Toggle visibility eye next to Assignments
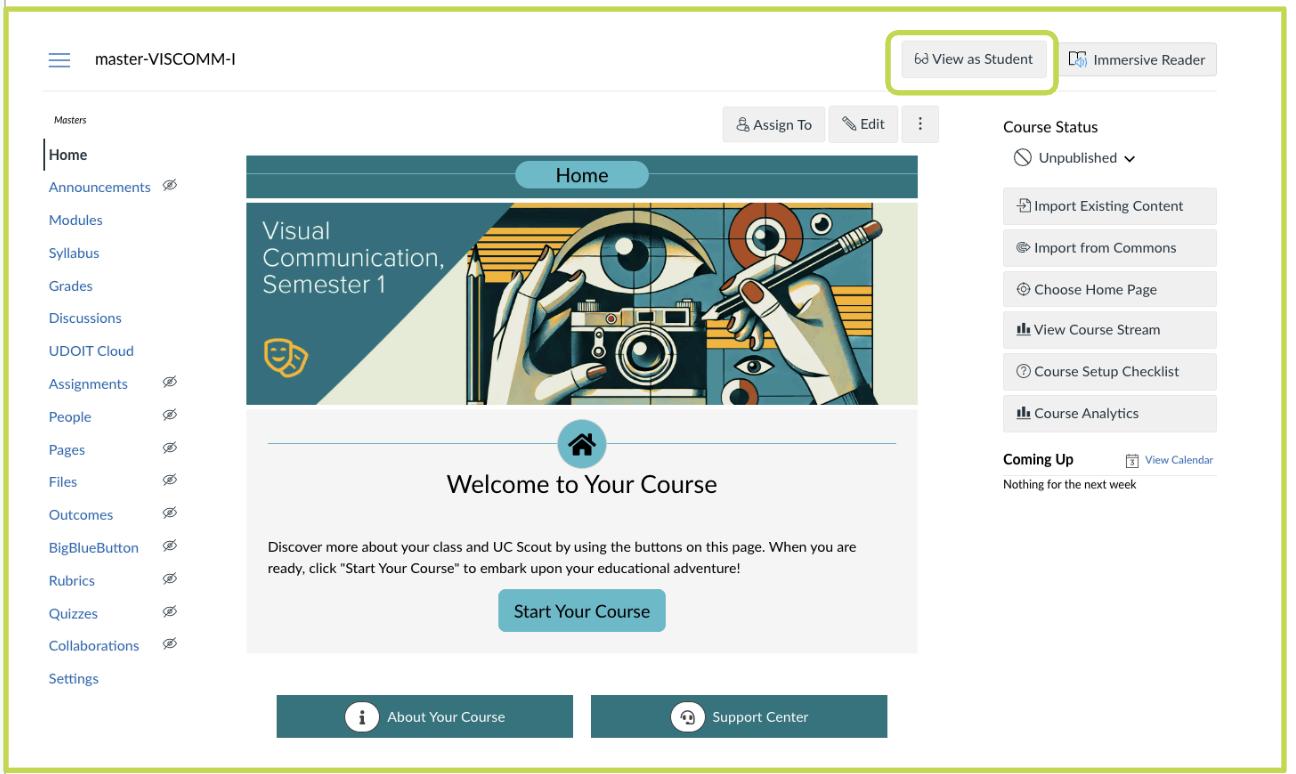 pyautogui.click(x=170, y=383)
